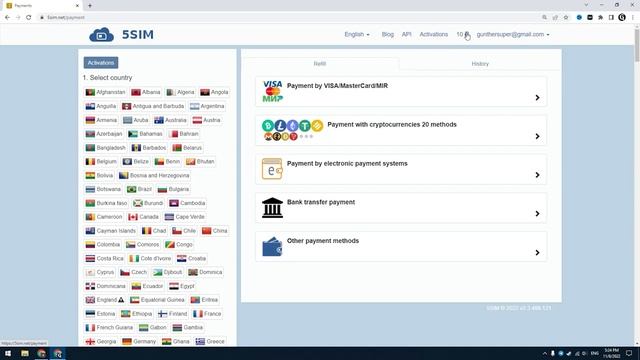Click the taskbar clock
Screen dimensions: 640x360
(x=611, y=353)
